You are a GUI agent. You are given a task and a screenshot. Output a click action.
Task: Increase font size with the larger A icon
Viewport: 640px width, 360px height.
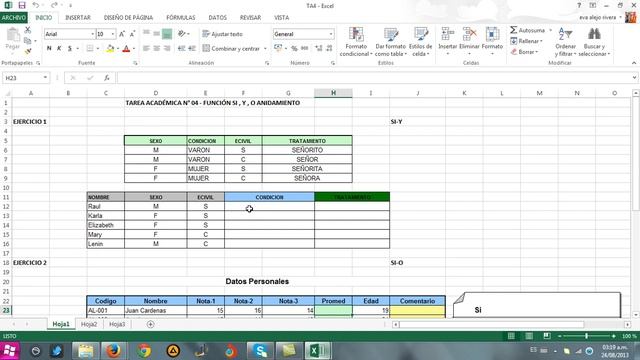pyautogui.click(x=122, y=34)
